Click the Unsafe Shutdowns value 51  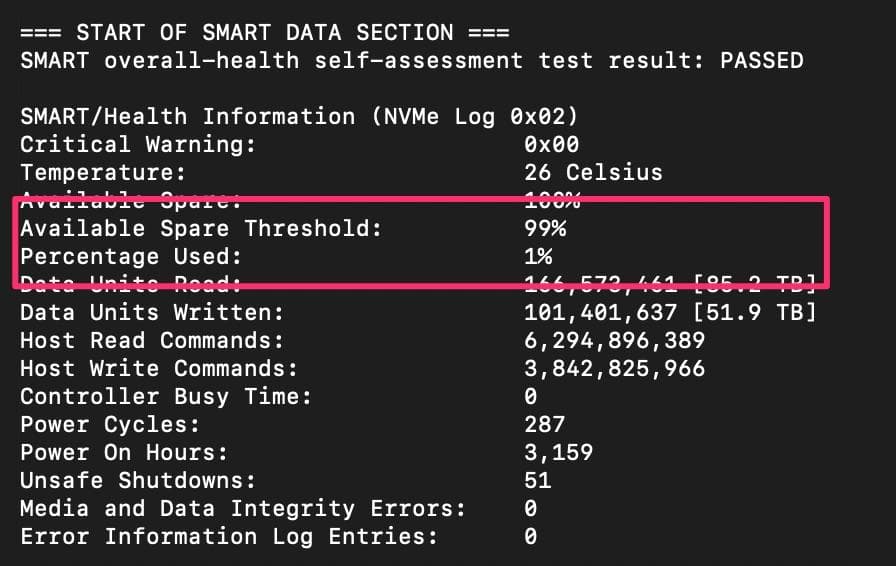tap(537, 481)
